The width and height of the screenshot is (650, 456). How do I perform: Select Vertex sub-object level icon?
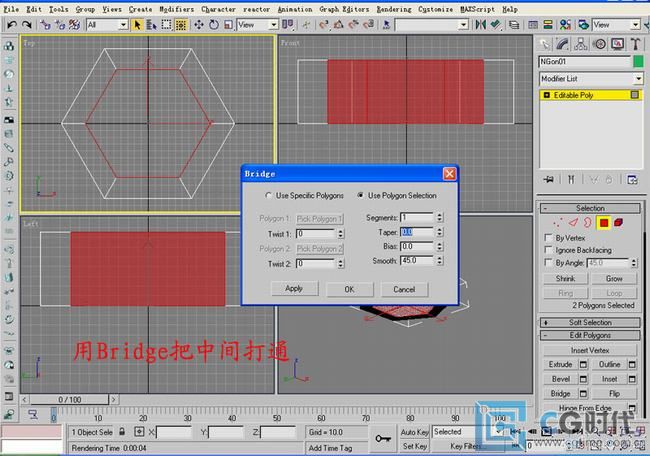(x=558, y=223)
